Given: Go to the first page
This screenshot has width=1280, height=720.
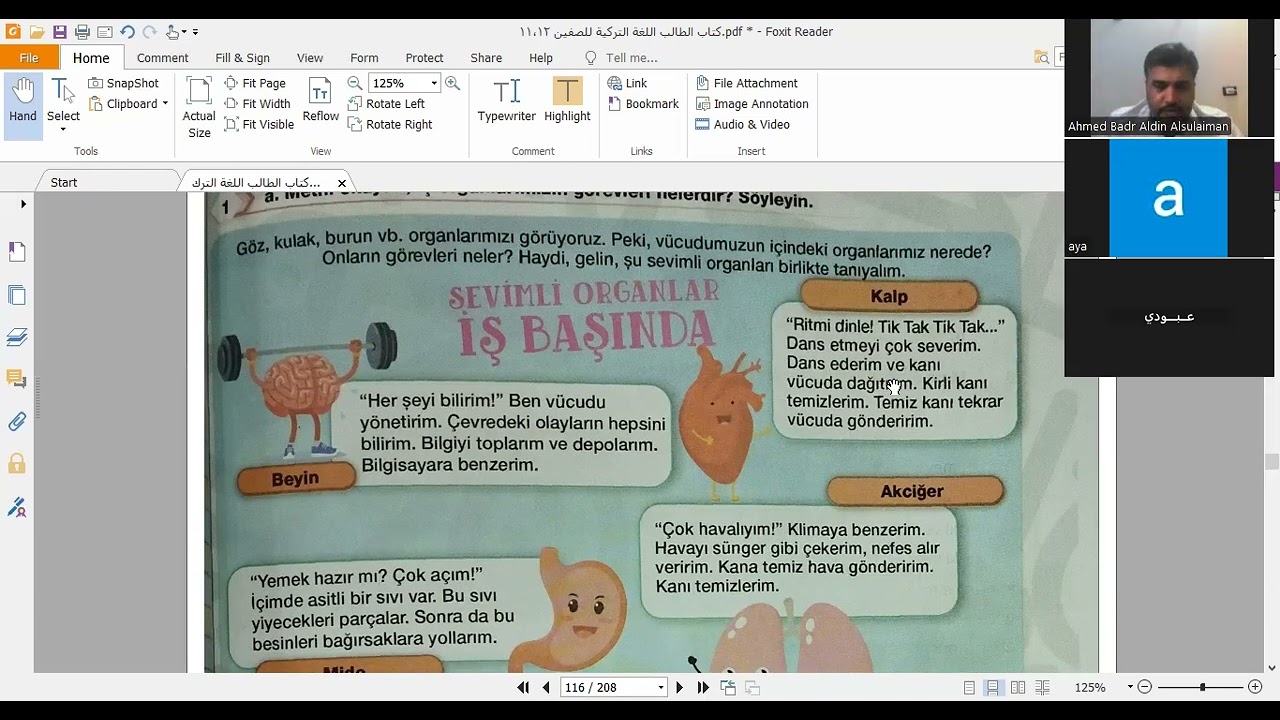Looking at the screenshot, I should pos(523,688).
